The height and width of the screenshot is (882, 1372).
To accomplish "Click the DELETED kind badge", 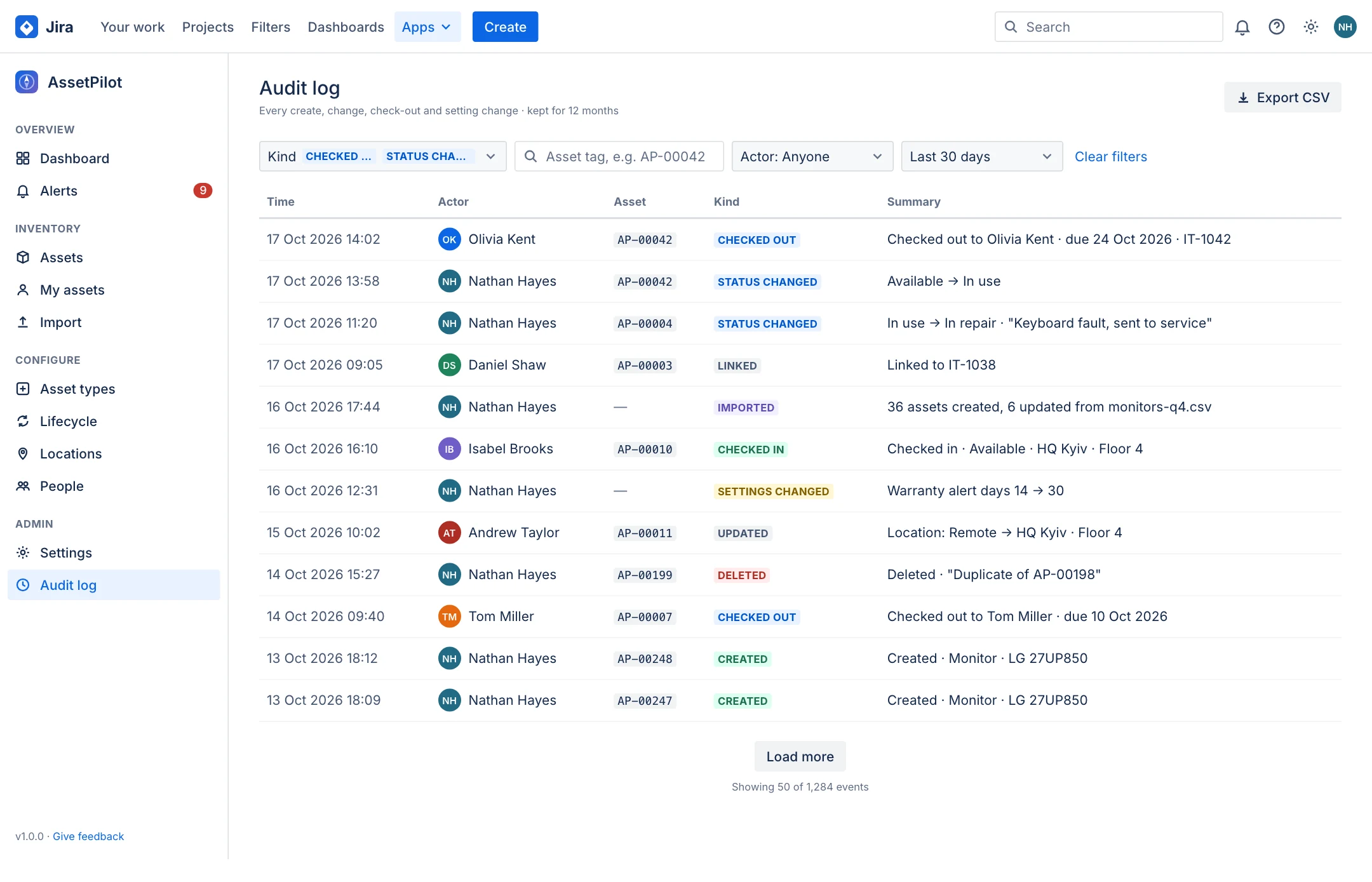I will point(741,575).
